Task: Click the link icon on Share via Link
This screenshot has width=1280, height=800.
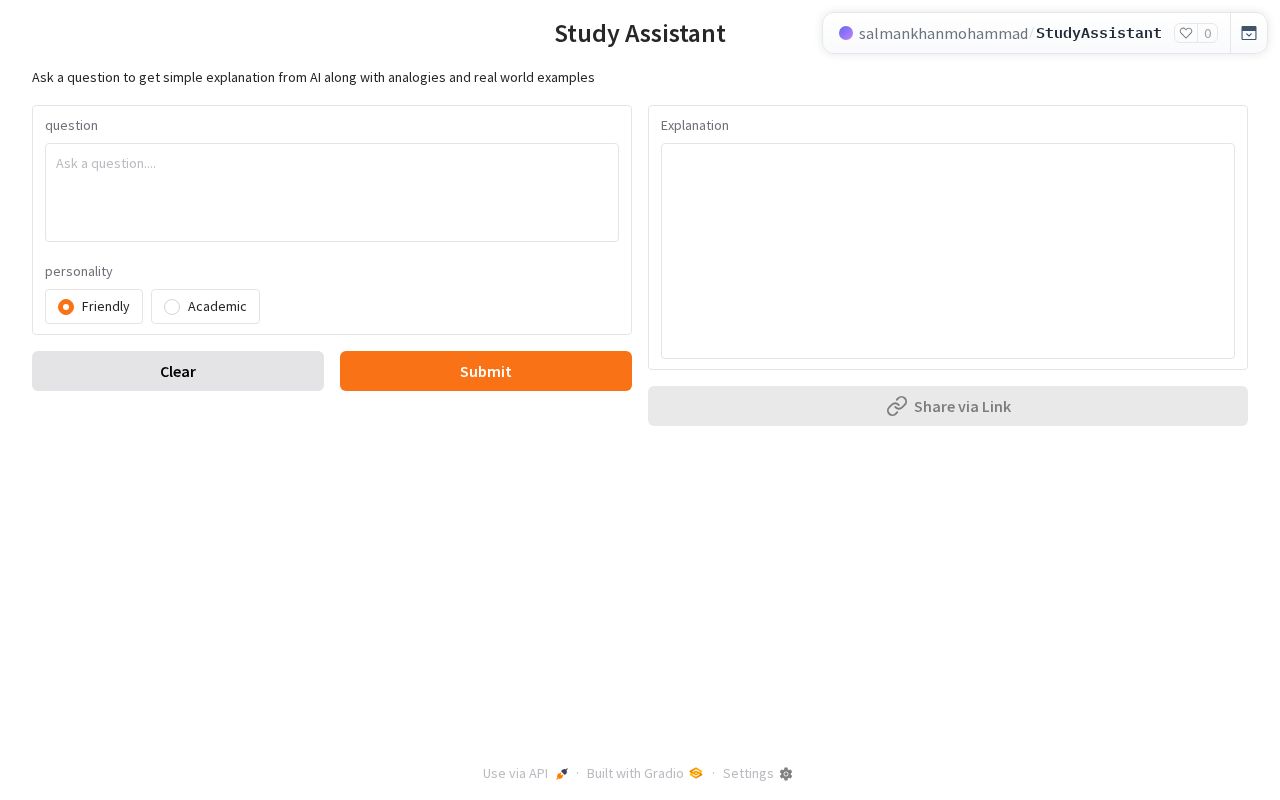Action: [x=897, y=406]
